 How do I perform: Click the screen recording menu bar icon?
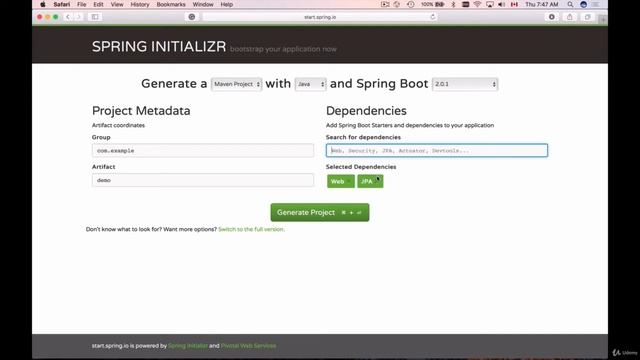click(x=384, y=4)
